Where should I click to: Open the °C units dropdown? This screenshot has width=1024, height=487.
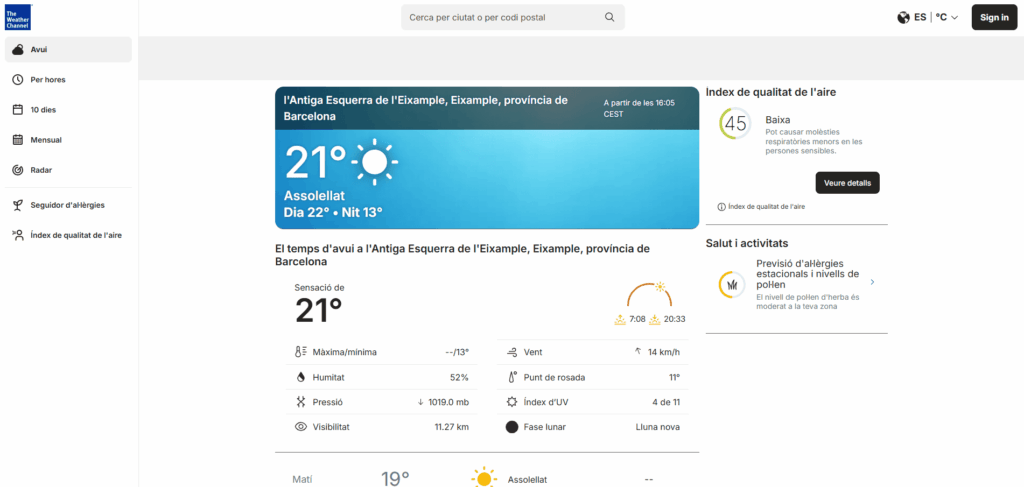pyautogui.click(x=947, y=18)
